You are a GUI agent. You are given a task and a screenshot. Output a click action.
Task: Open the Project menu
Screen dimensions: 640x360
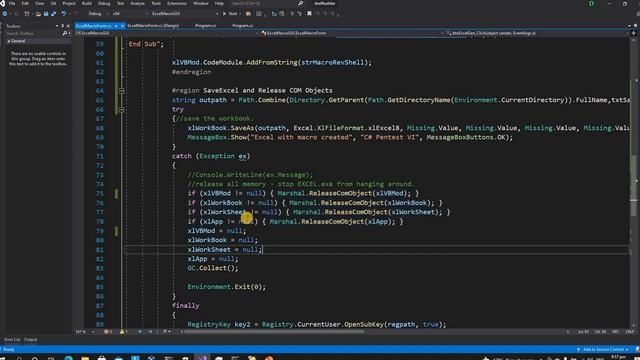pyautogui.click(x=69, y=3)
